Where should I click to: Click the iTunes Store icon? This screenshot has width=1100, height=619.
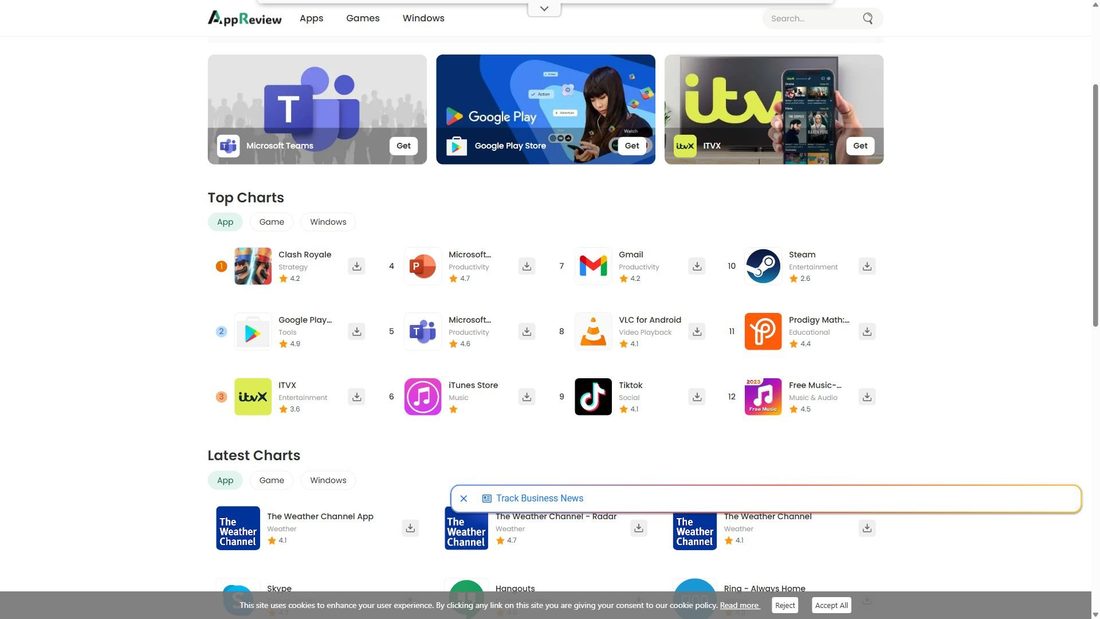(x=422, y=397)
